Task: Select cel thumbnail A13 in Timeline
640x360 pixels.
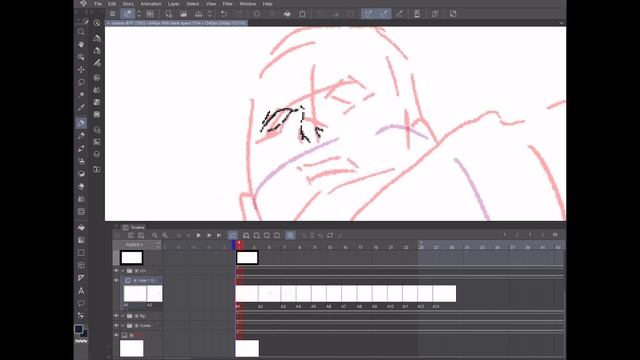Action: pos(444,294)
